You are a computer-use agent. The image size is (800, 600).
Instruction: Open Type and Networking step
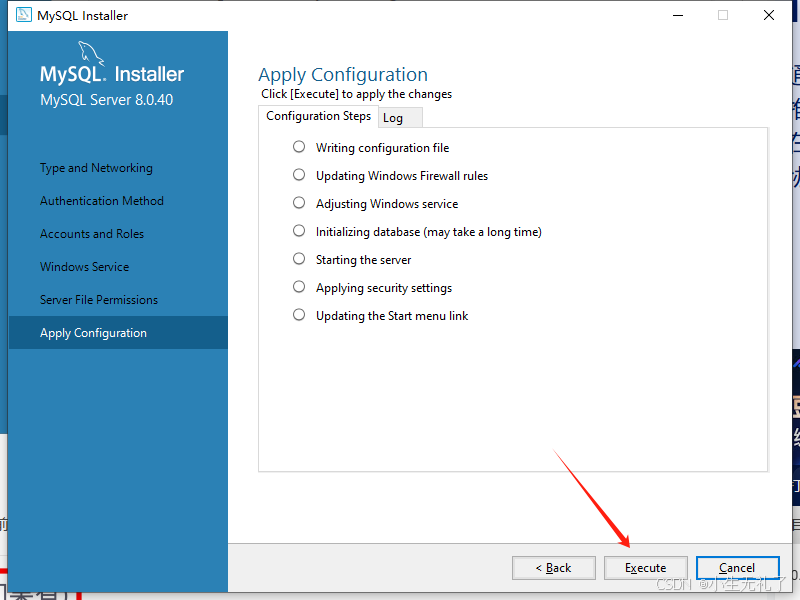click(x=96, y=168)
